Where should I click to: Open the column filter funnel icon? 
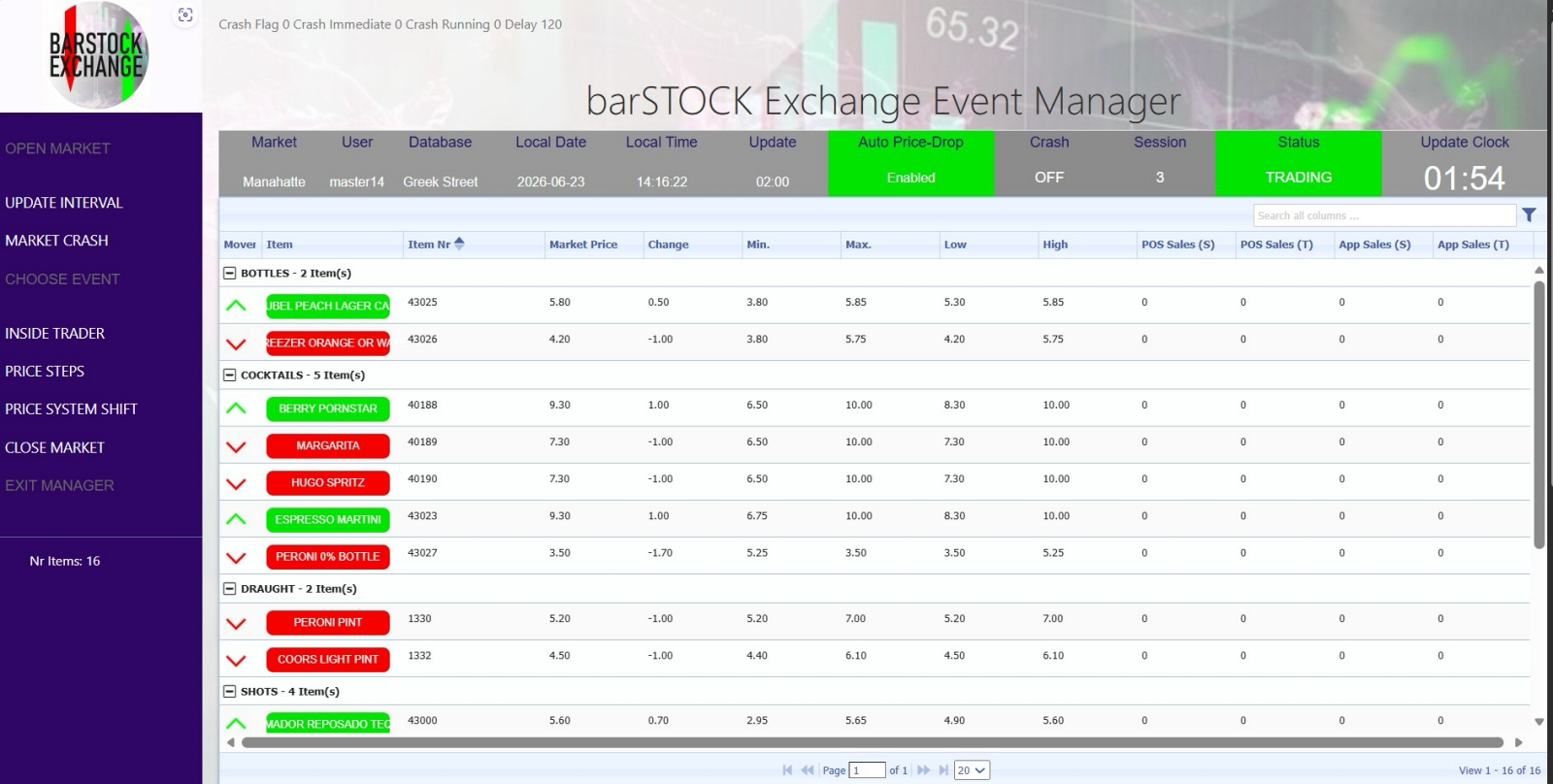pos(1529,214)
